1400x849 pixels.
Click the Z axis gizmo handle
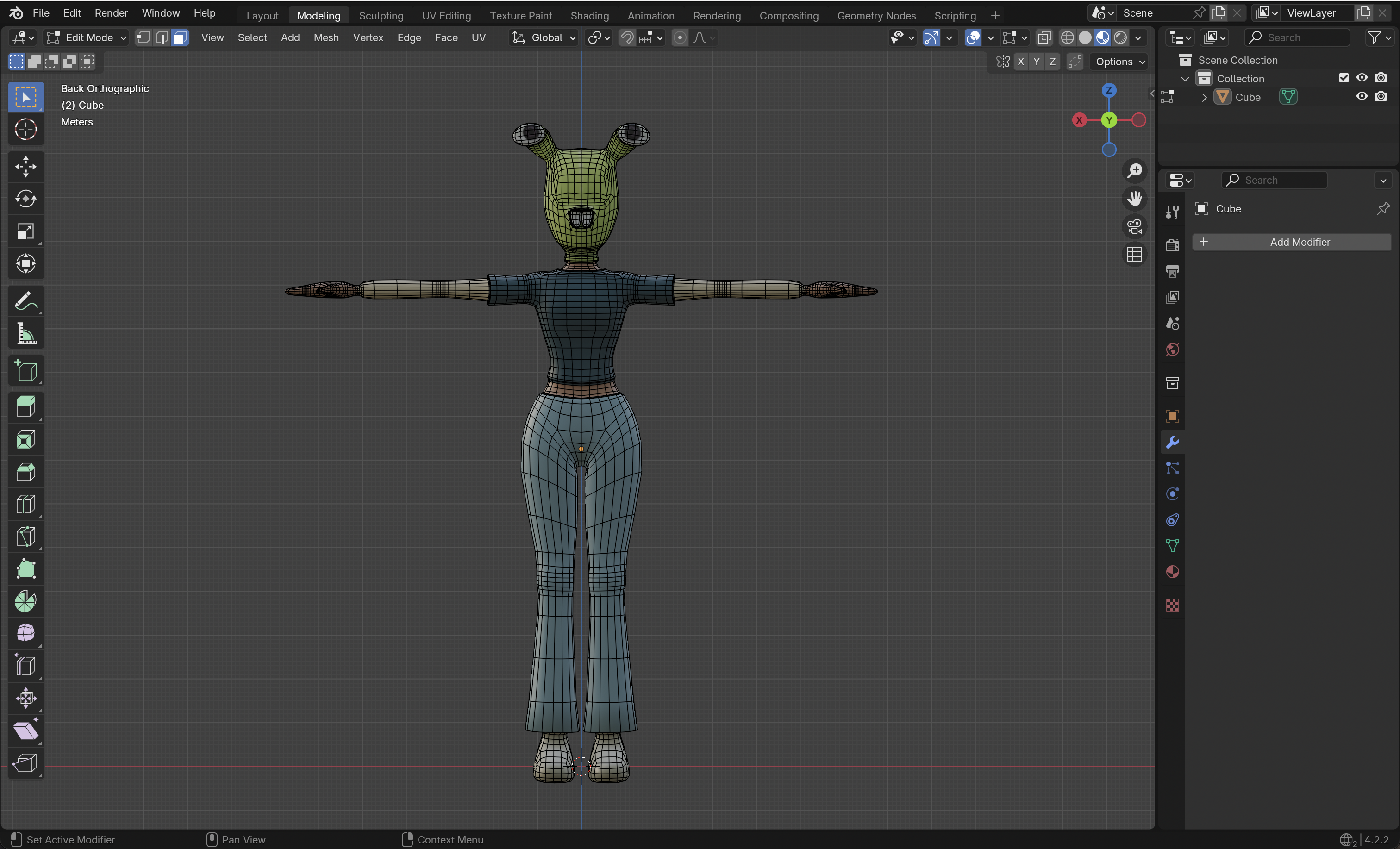coord(1108,90)
